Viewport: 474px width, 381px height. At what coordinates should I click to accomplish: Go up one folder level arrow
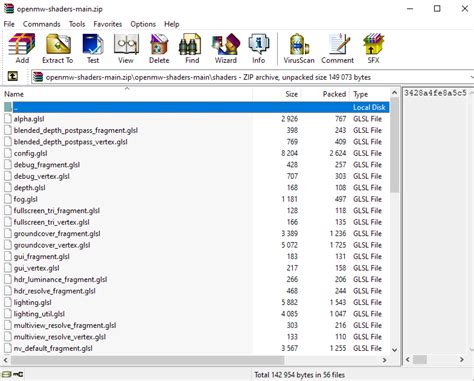pos(13,77)
